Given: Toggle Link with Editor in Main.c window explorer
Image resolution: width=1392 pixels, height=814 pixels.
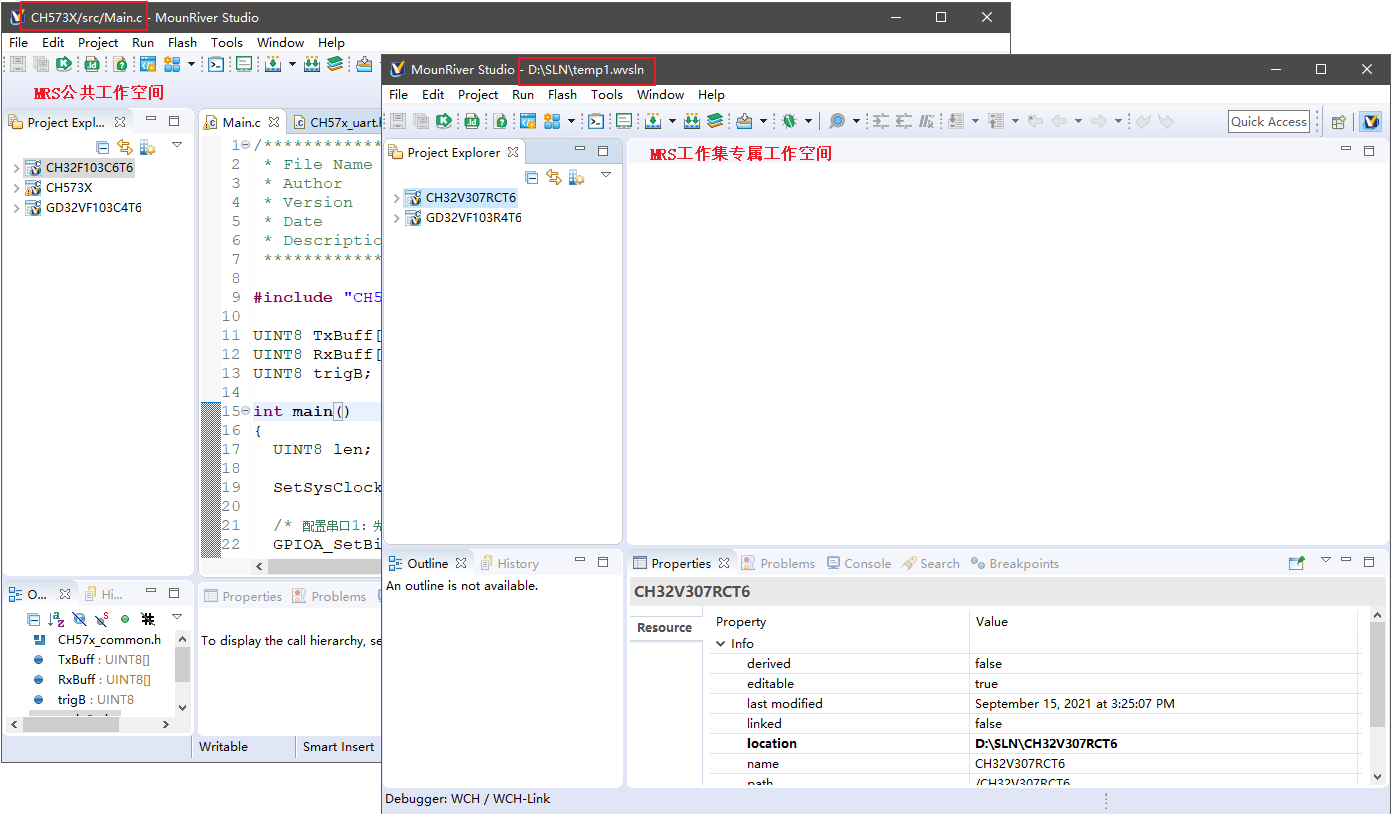Looking at the screenshot, I should [x=125, y=148].
